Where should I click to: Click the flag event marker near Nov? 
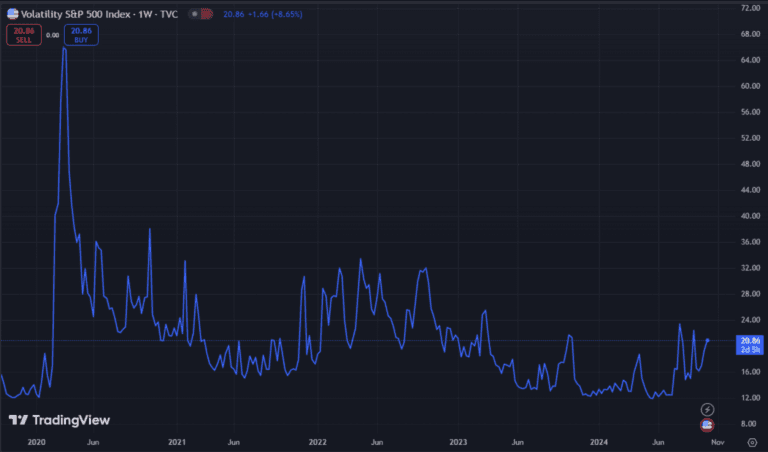tap(708, 424)
